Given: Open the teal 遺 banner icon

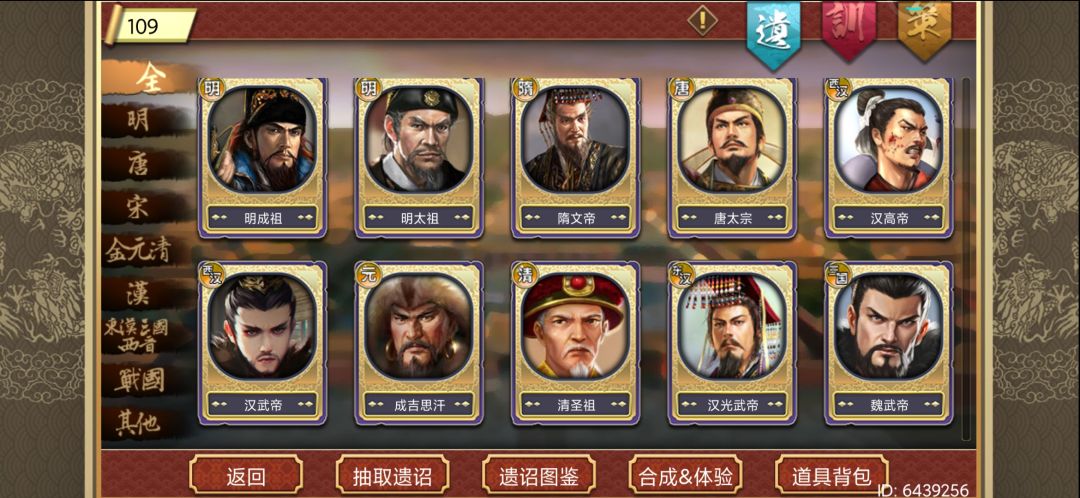Looking at the screenshot, I should [x=774, y=34].
